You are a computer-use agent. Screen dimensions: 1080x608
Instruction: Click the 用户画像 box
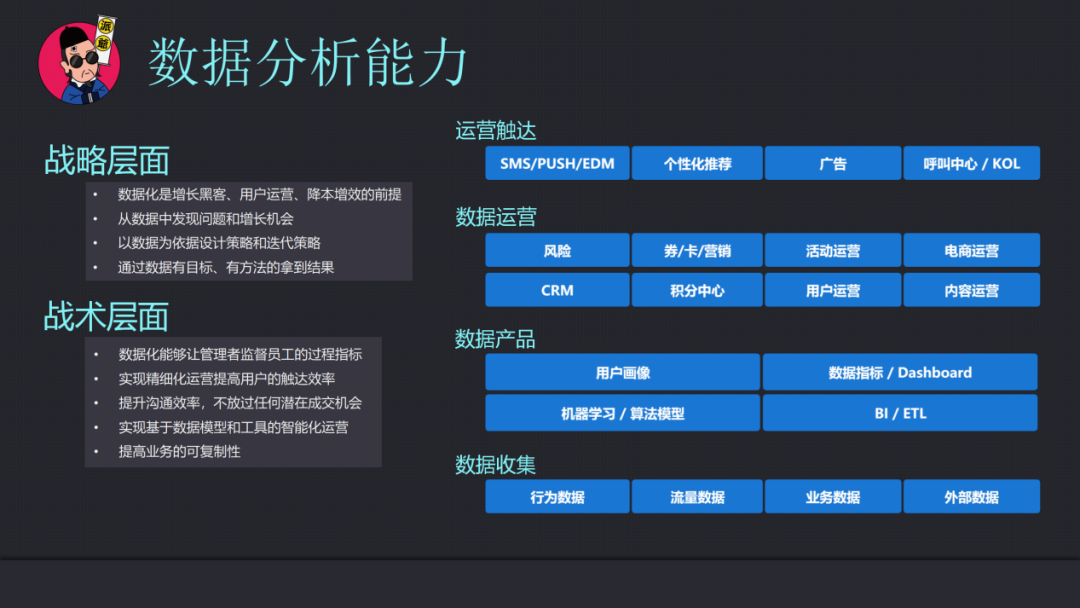click(623, 372)
